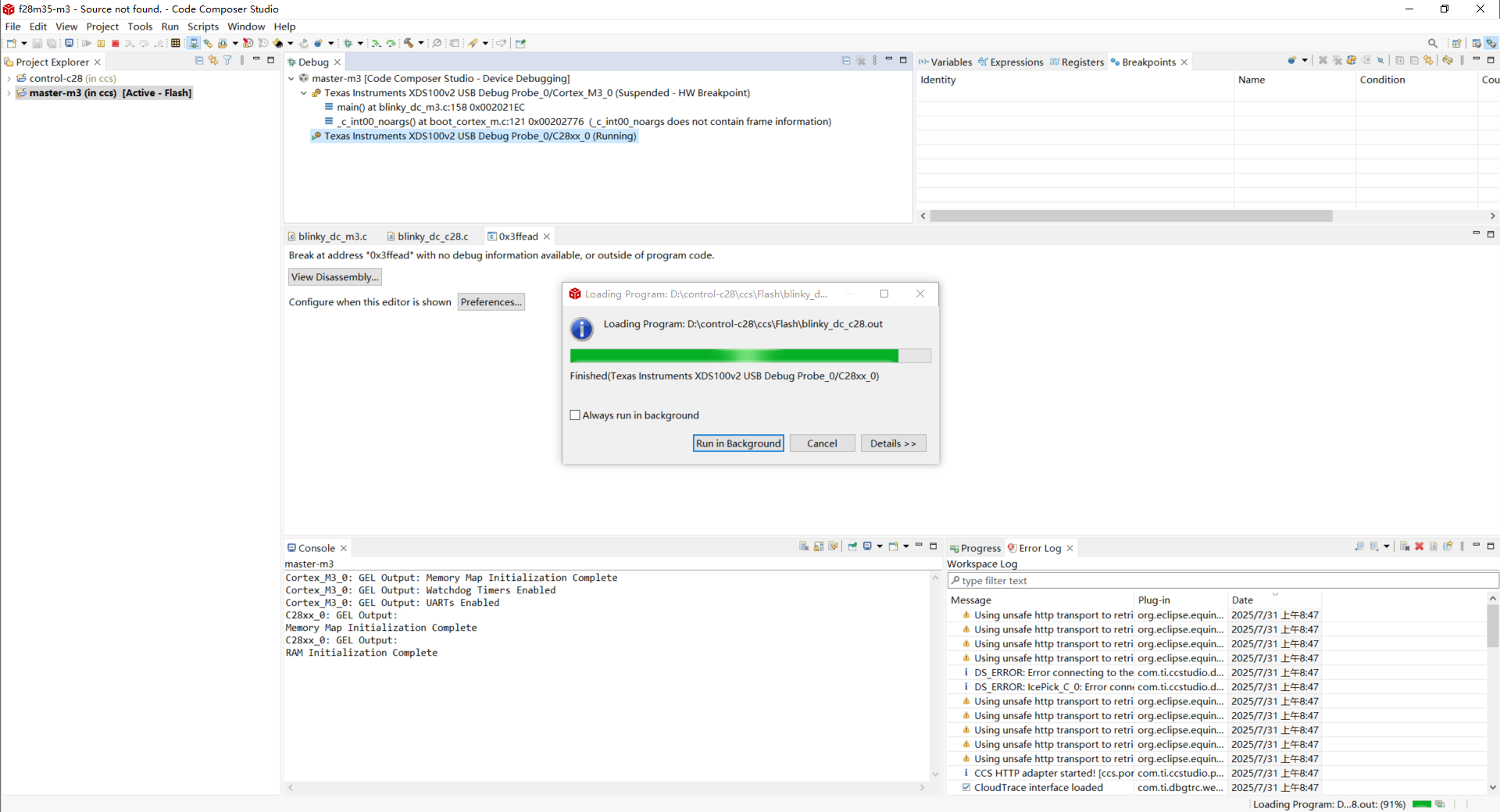The width and height of the screenshot is (1500, 812).
Task: Click the Run in Background button
Action: coord(737,443)
